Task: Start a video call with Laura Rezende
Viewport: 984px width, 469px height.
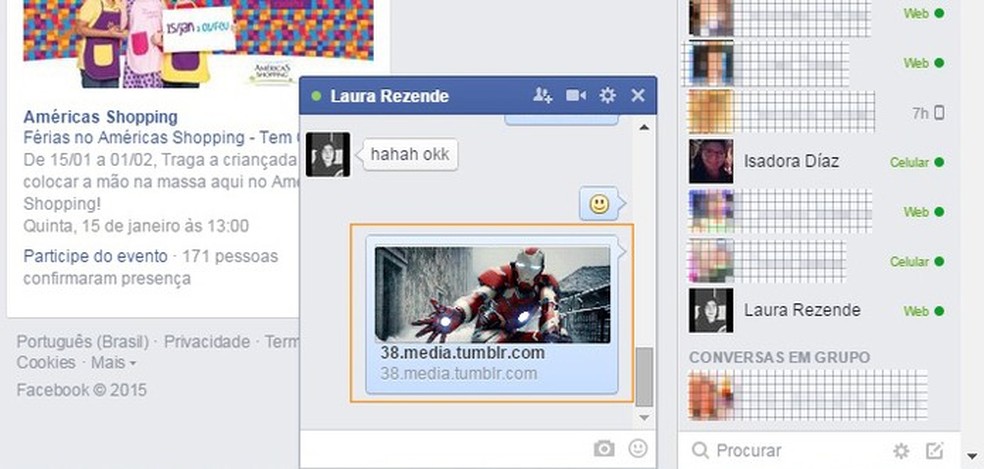Action: point(575,95)
